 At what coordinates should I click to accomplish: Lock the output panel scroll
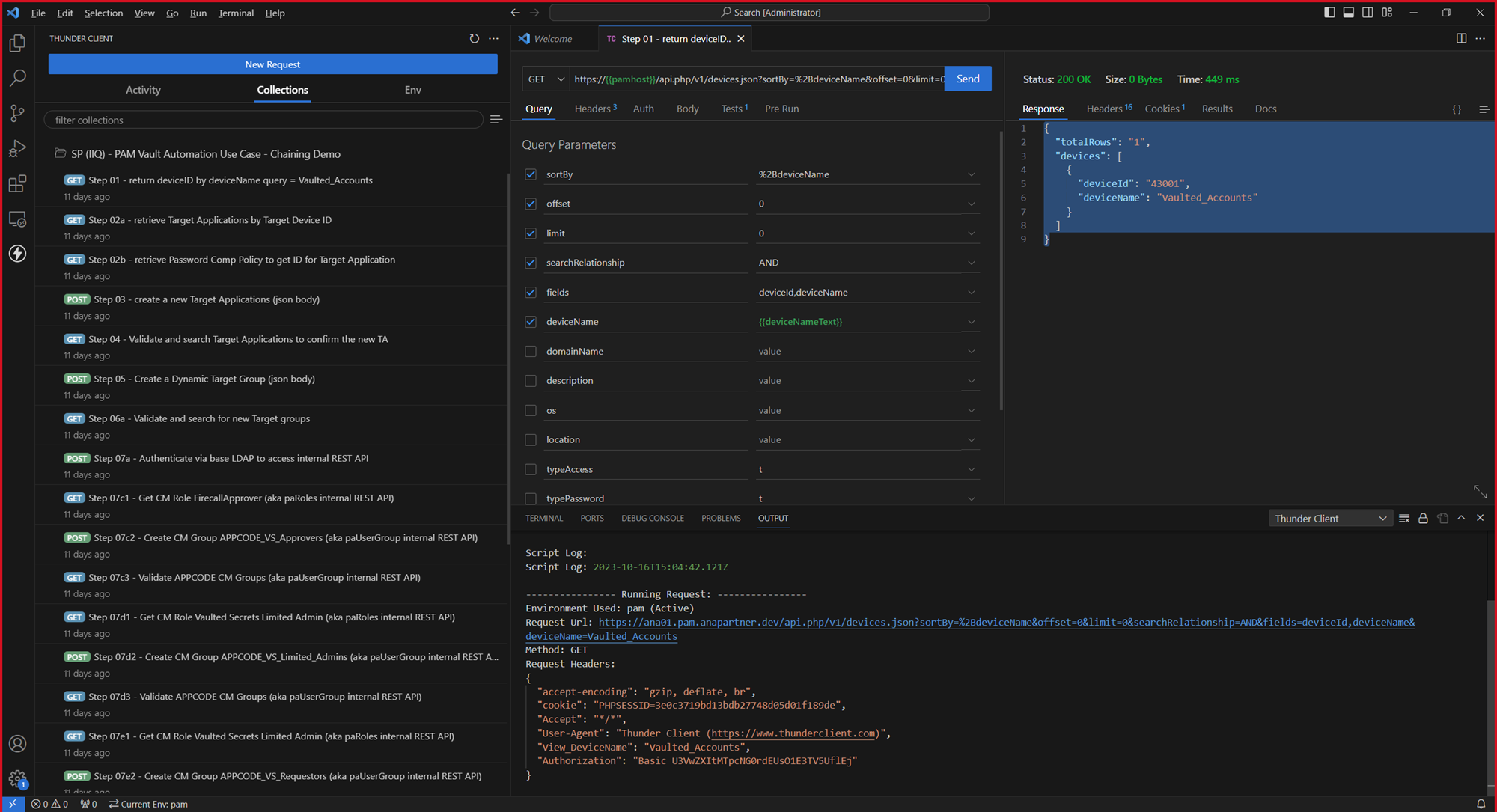tap(1423, 518)
